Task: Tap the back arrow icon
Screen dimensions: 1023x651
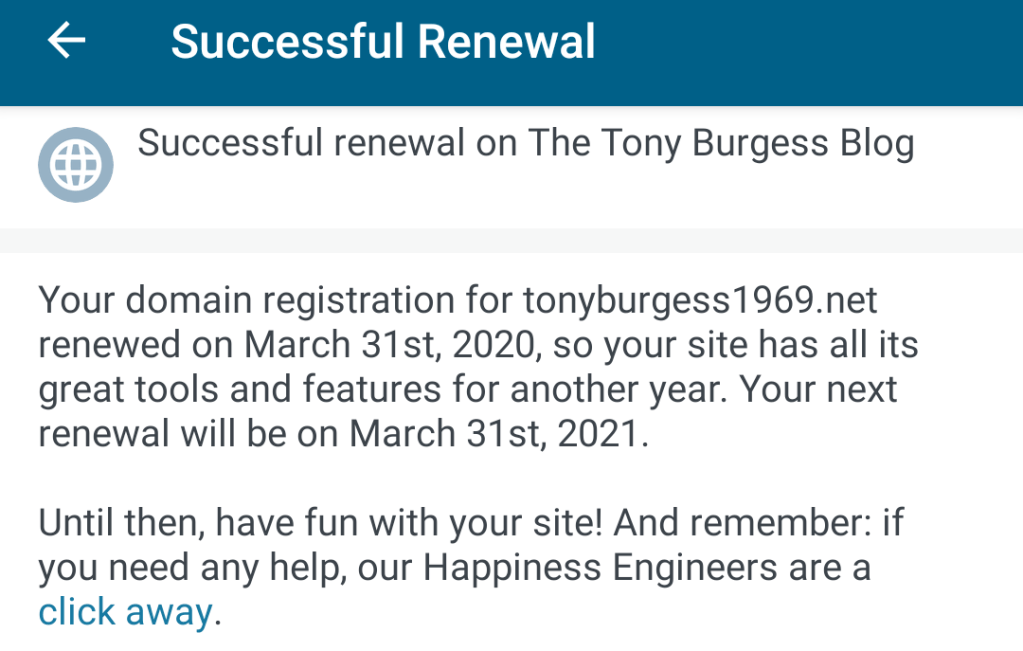Action: pos(66,41)
